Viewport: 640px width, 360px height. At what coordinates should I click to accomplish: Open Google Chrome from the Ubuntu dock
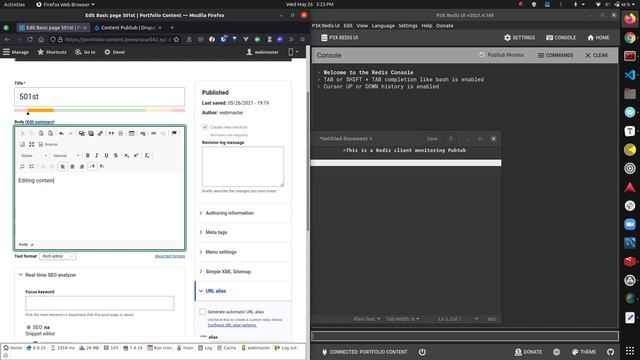coord(630,38)
